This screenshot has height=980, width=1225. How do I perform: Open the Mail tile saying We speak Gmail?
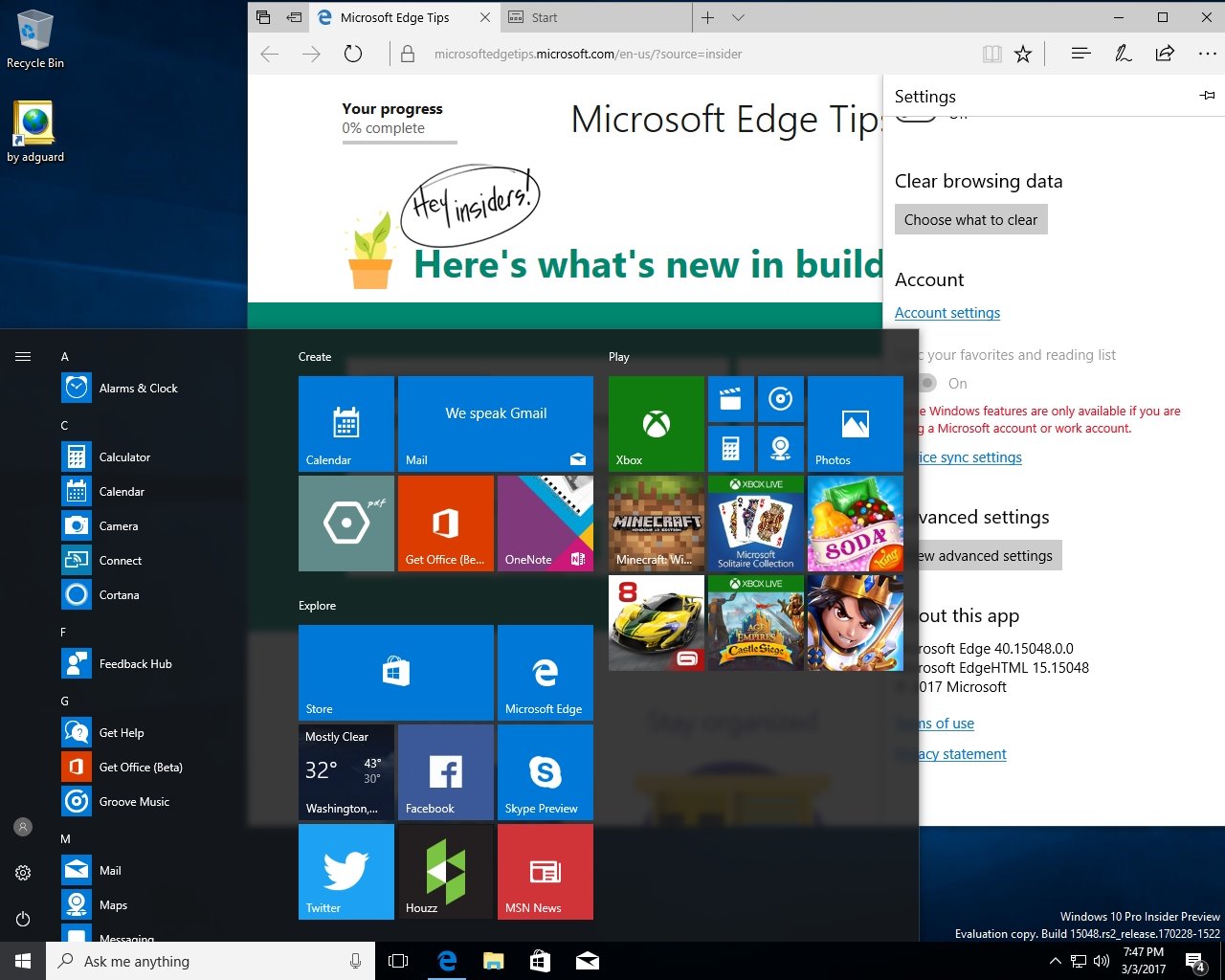click(x=496, y=424)
